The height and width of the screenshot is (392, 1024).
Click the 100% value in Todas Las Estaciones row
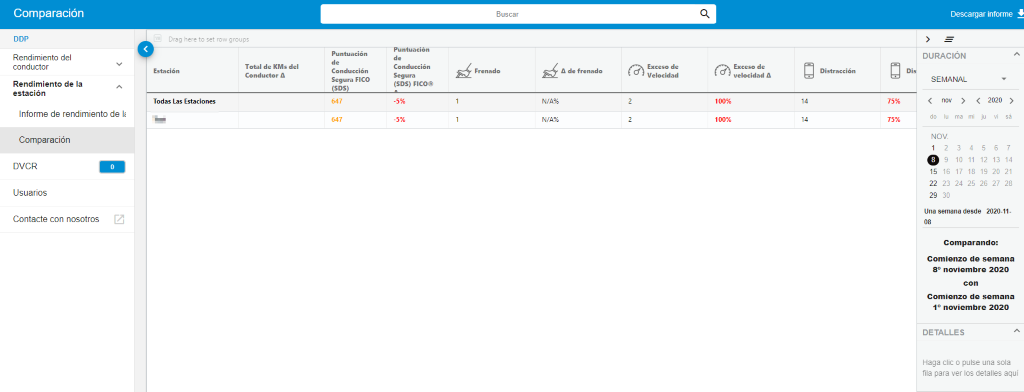click(723, 101)
